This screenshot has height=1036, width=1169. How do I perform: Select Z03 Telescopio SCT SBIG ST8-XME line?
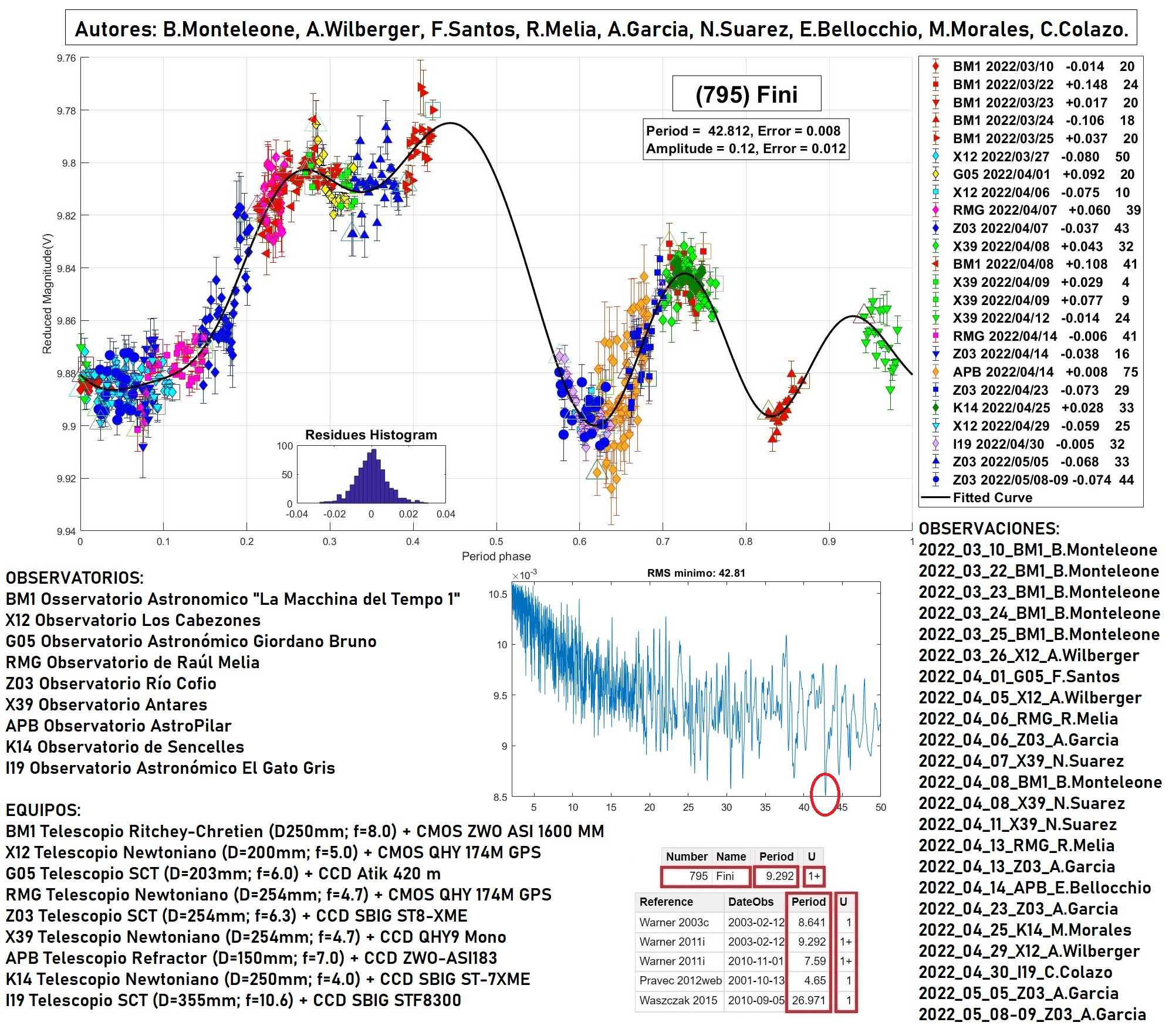236,916
